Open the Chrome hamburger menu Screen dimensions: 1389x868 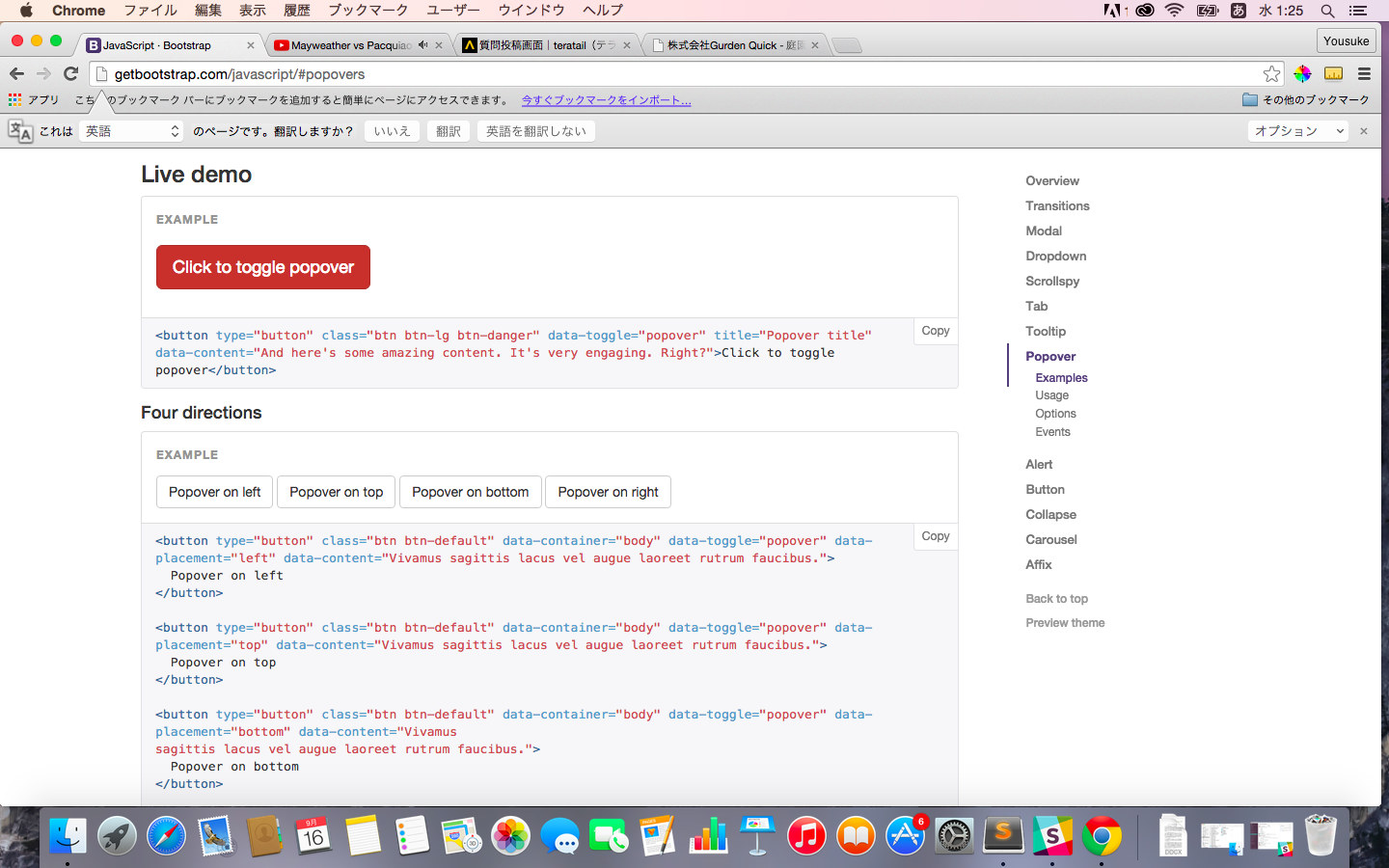coord(1364,73)
